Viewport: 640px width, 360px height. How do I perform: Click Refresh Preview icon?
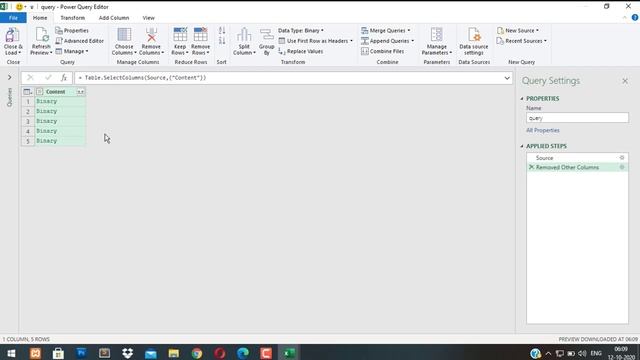coord(41,35)
